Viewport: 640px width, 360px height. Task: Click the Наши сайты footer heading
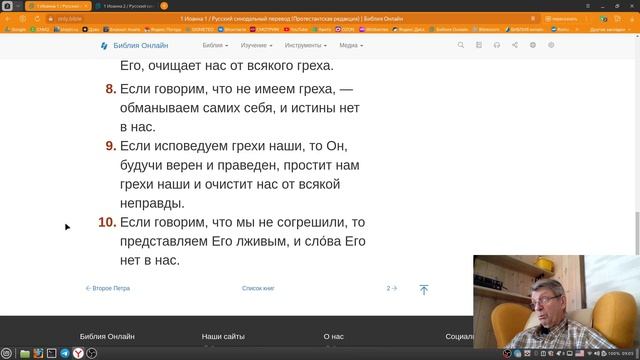(223, 337)
